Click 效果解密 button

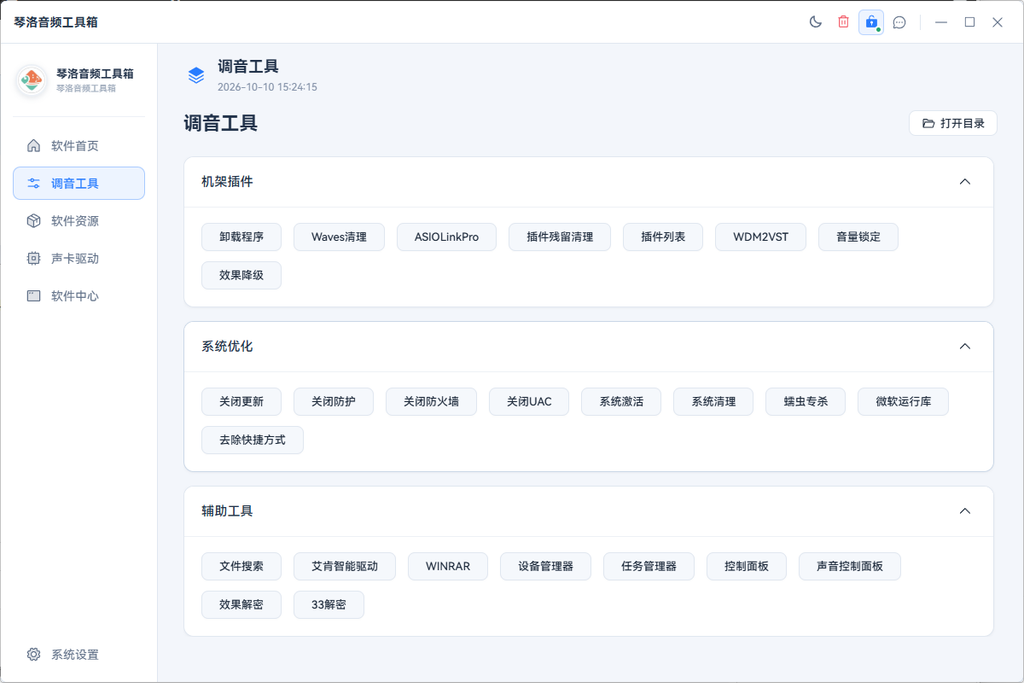tap(241, 604)
